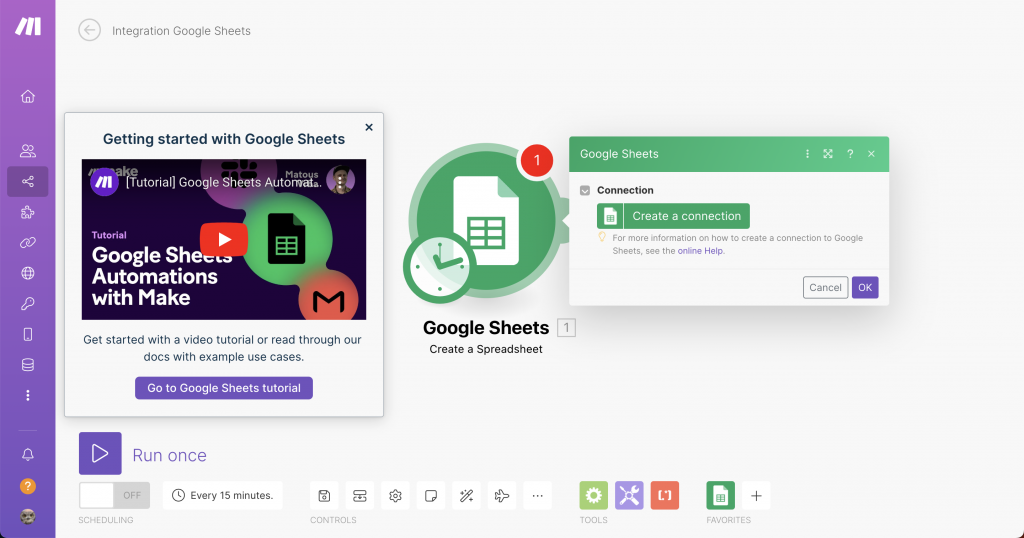
Task: Open the red Text parser brackets icon
Action: [665, 496]
